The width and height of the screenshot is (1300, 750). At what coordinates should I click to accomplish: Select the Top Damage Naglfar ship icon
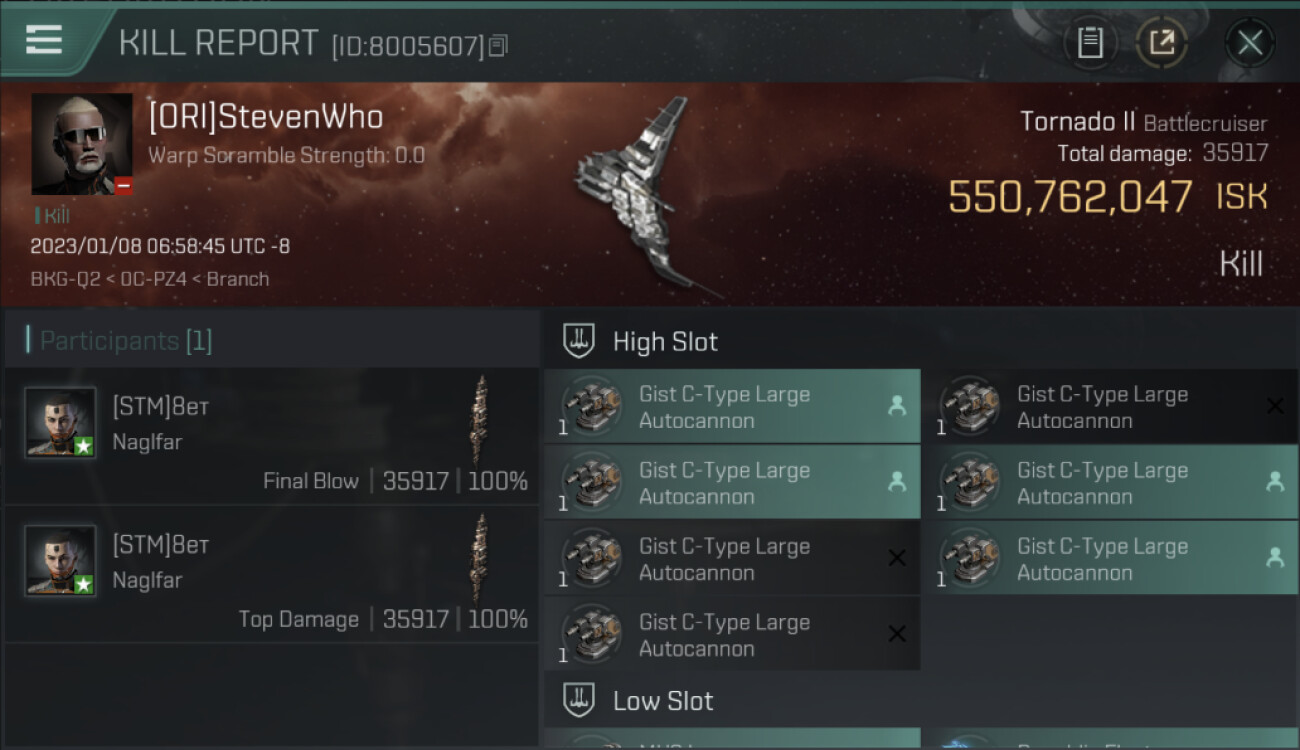[x=481, y=557]
